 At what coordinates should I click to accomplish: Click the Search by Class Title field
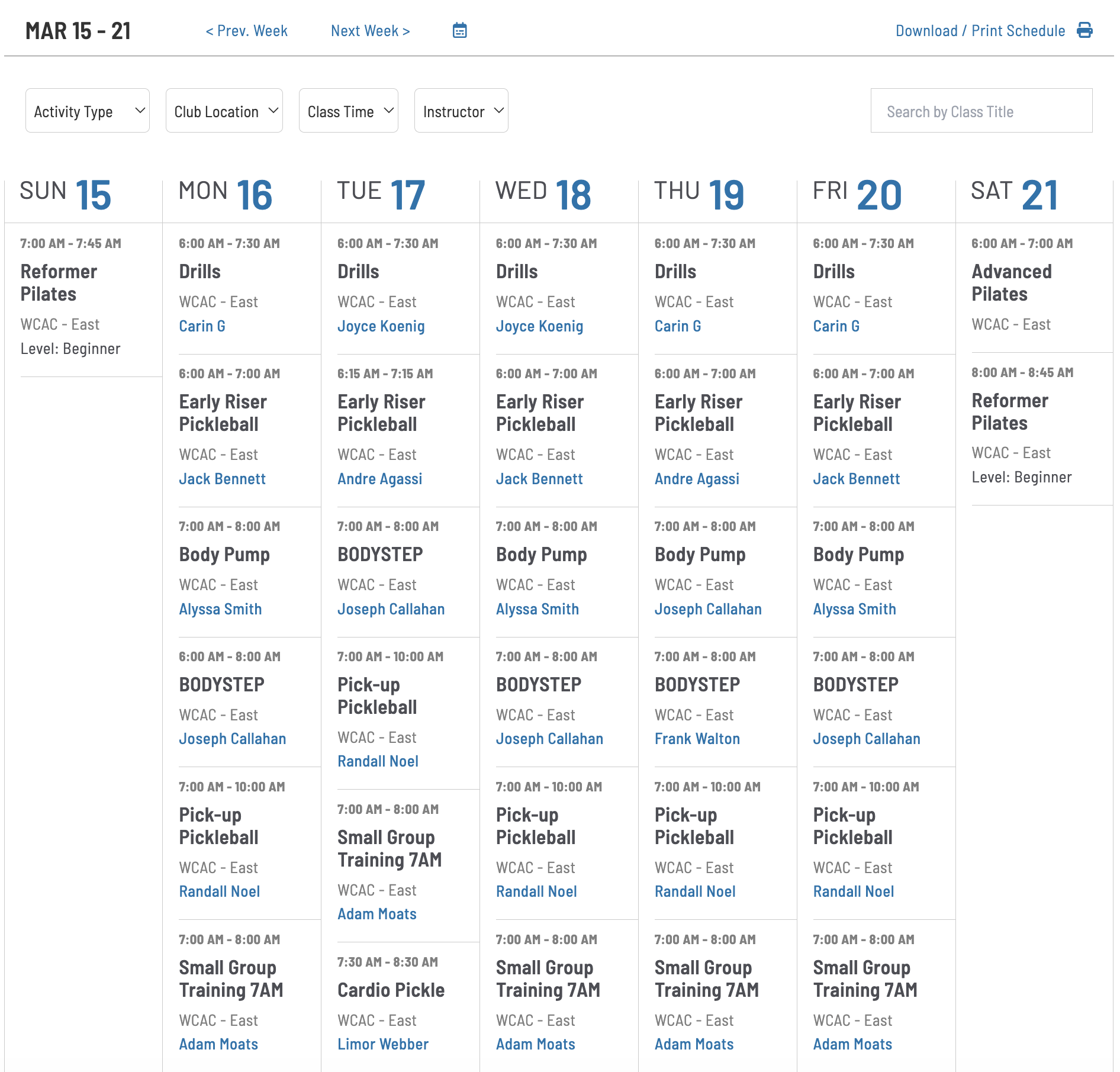(981, 111)
